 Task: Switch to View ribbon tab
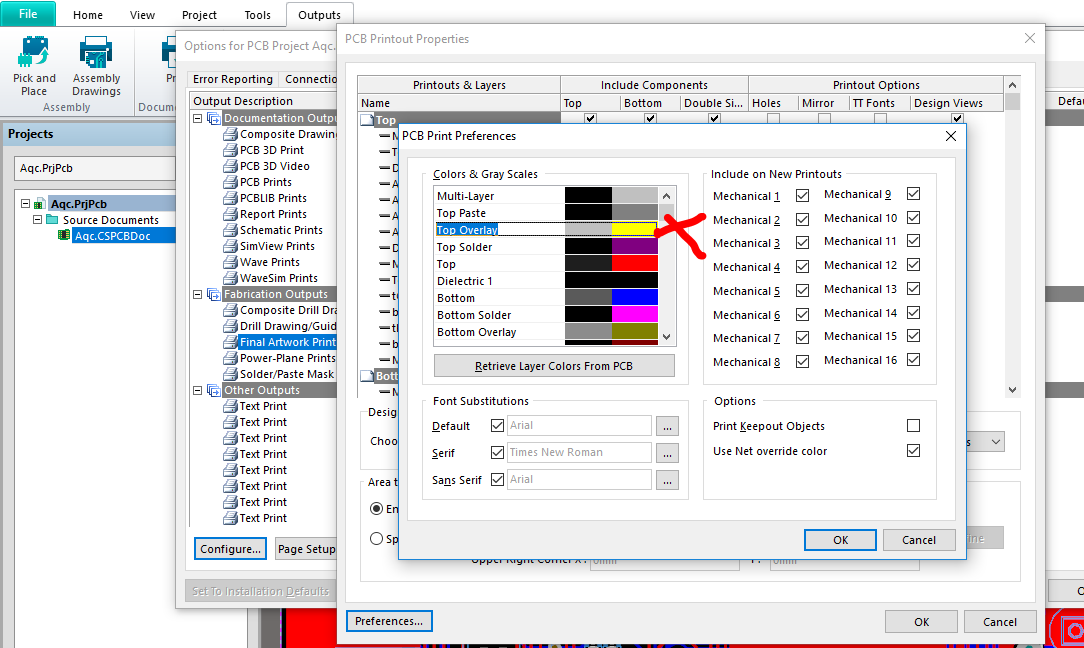click(x=142, y=15)
